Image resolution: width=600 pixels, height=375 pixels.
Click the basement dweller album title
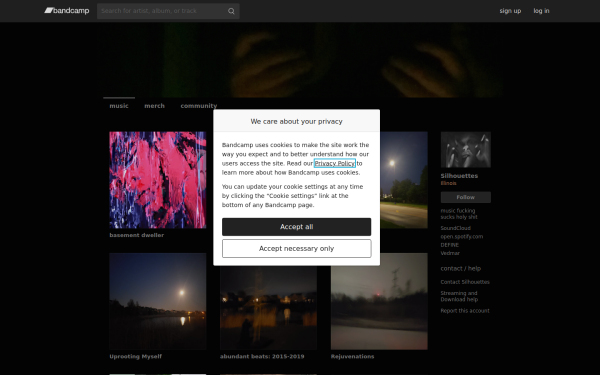(x=137, y=235)
